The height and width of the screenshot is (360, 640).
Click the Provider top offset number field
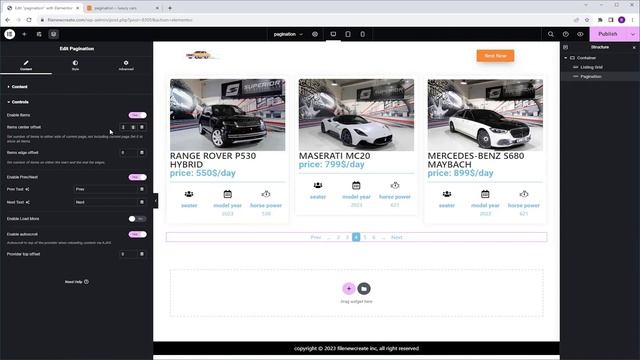pyautogui.click(x=128, y=254)
